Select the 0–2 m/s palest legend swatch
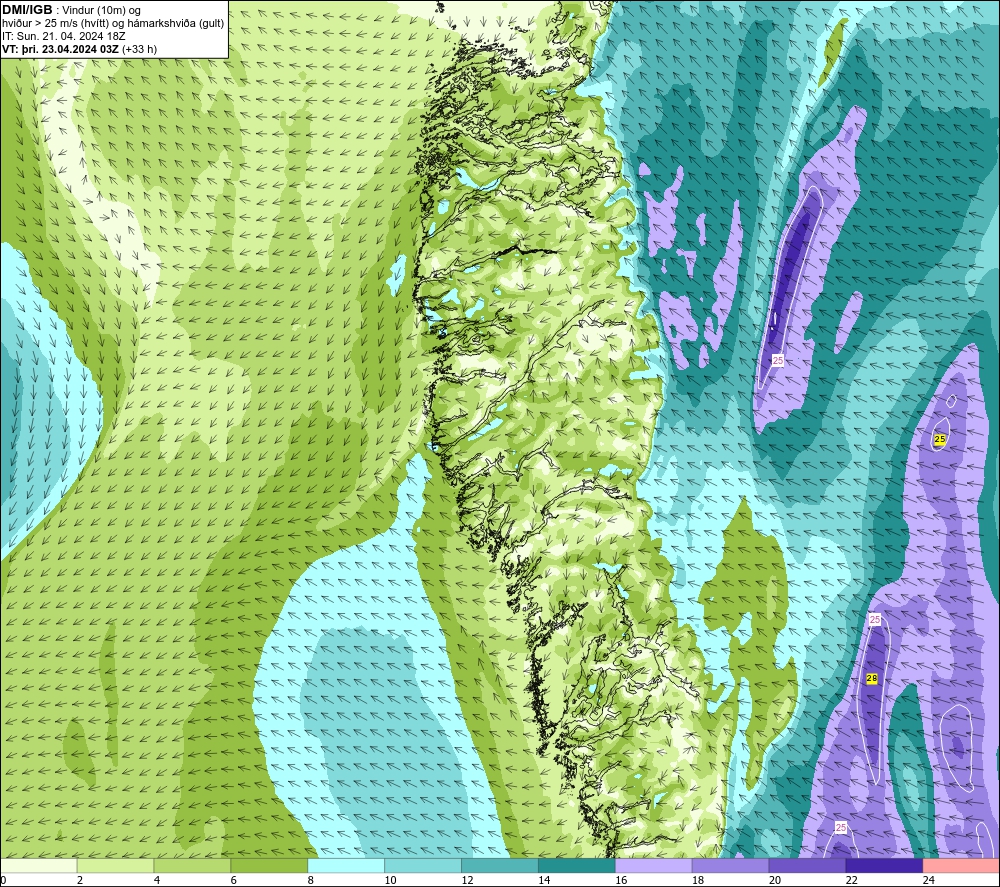Screen dimensions: 1000x887 (38, 865)
